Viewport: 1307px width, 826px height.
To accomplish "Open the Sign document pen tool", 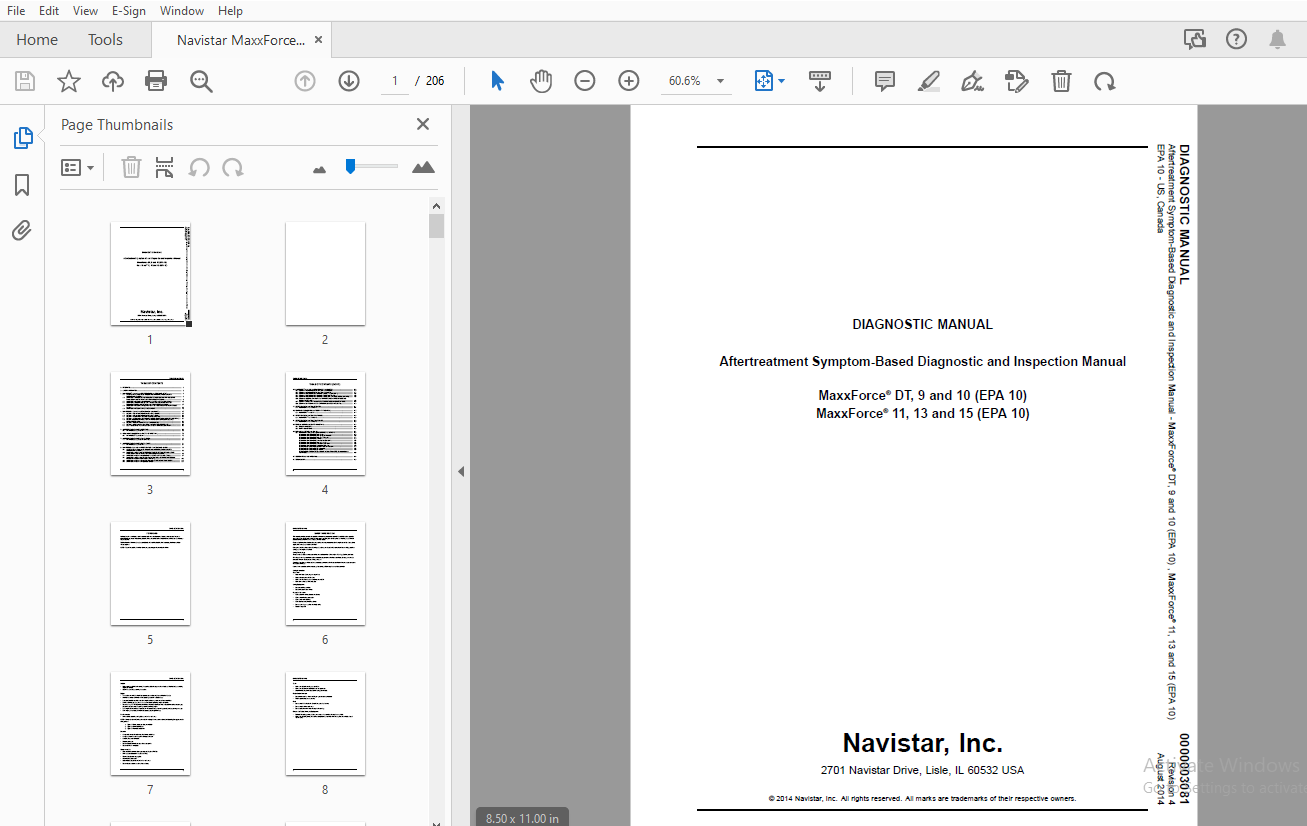I will tap(973, 81).
